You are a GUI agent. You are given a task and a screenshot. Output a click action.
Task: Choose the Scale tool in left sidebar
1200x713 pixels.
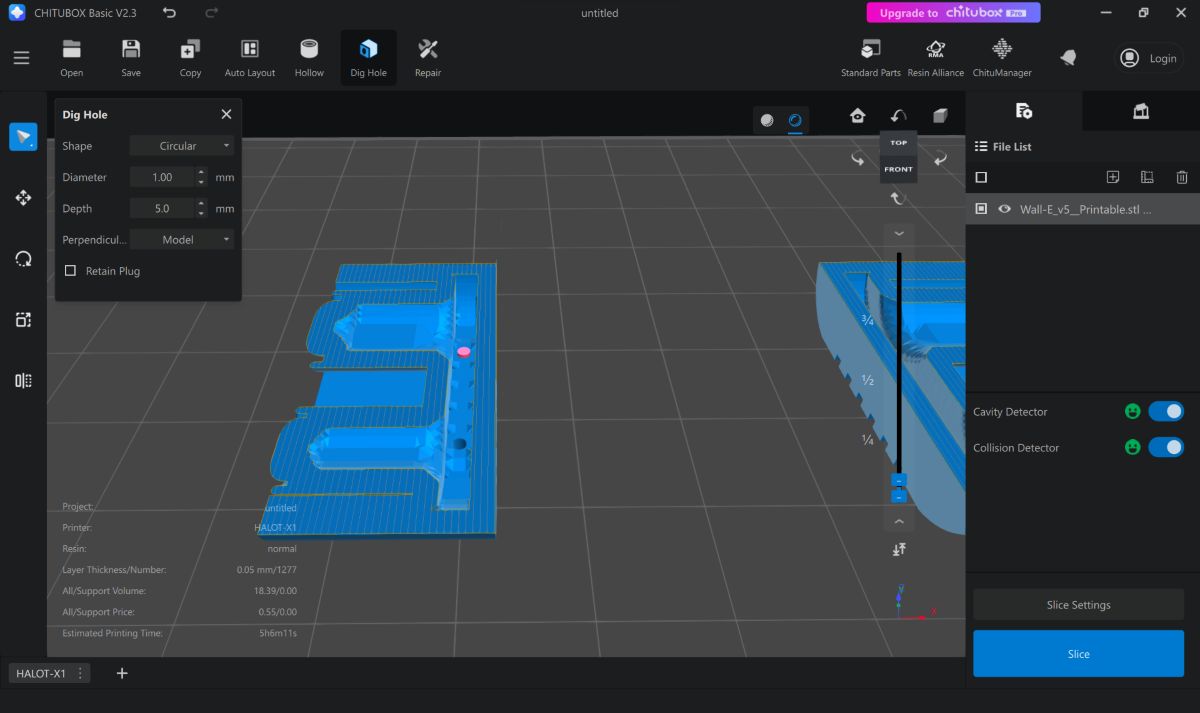coord(23,320)
